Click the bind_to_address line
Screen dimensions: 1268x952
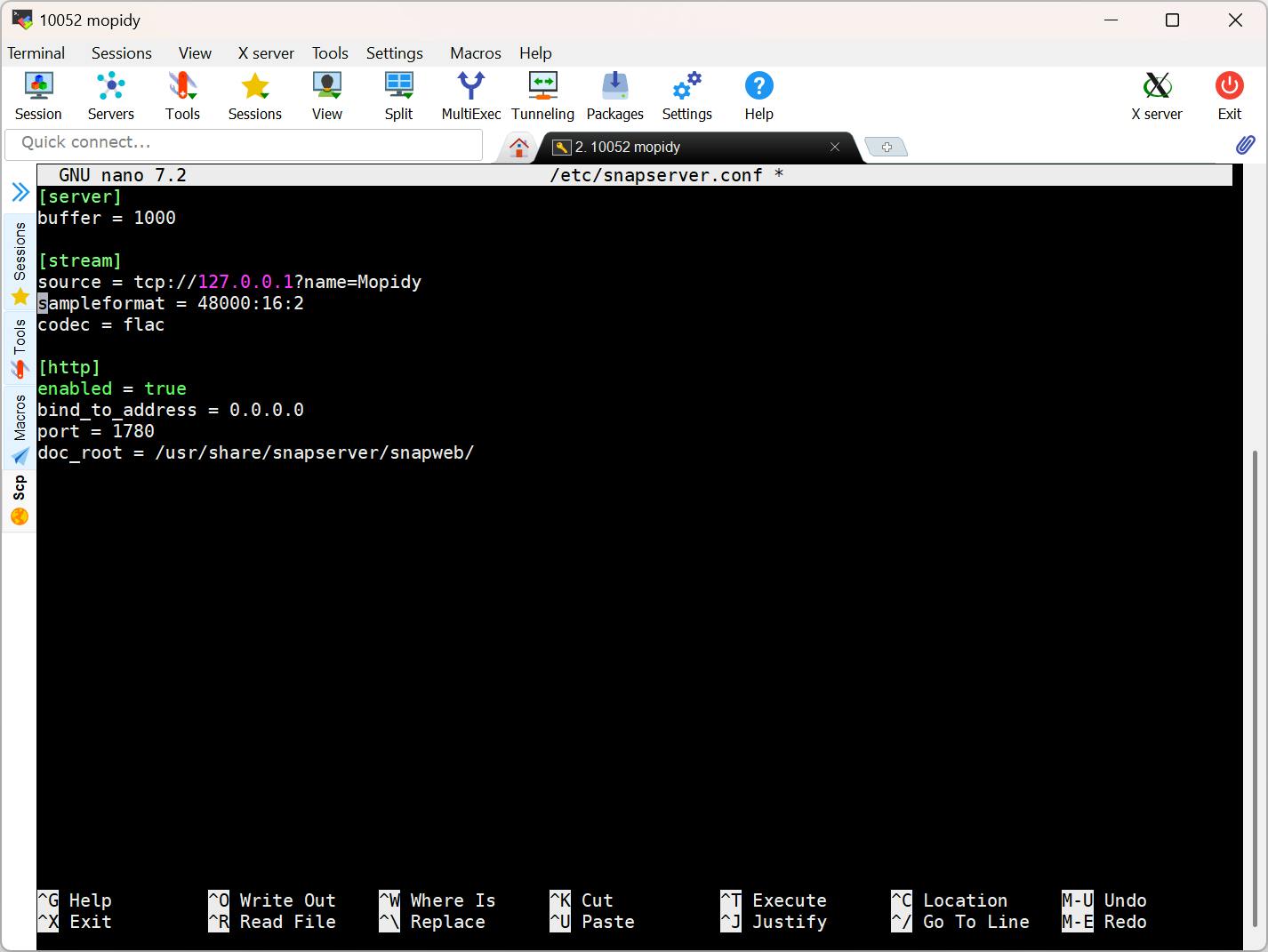(171, 410)
